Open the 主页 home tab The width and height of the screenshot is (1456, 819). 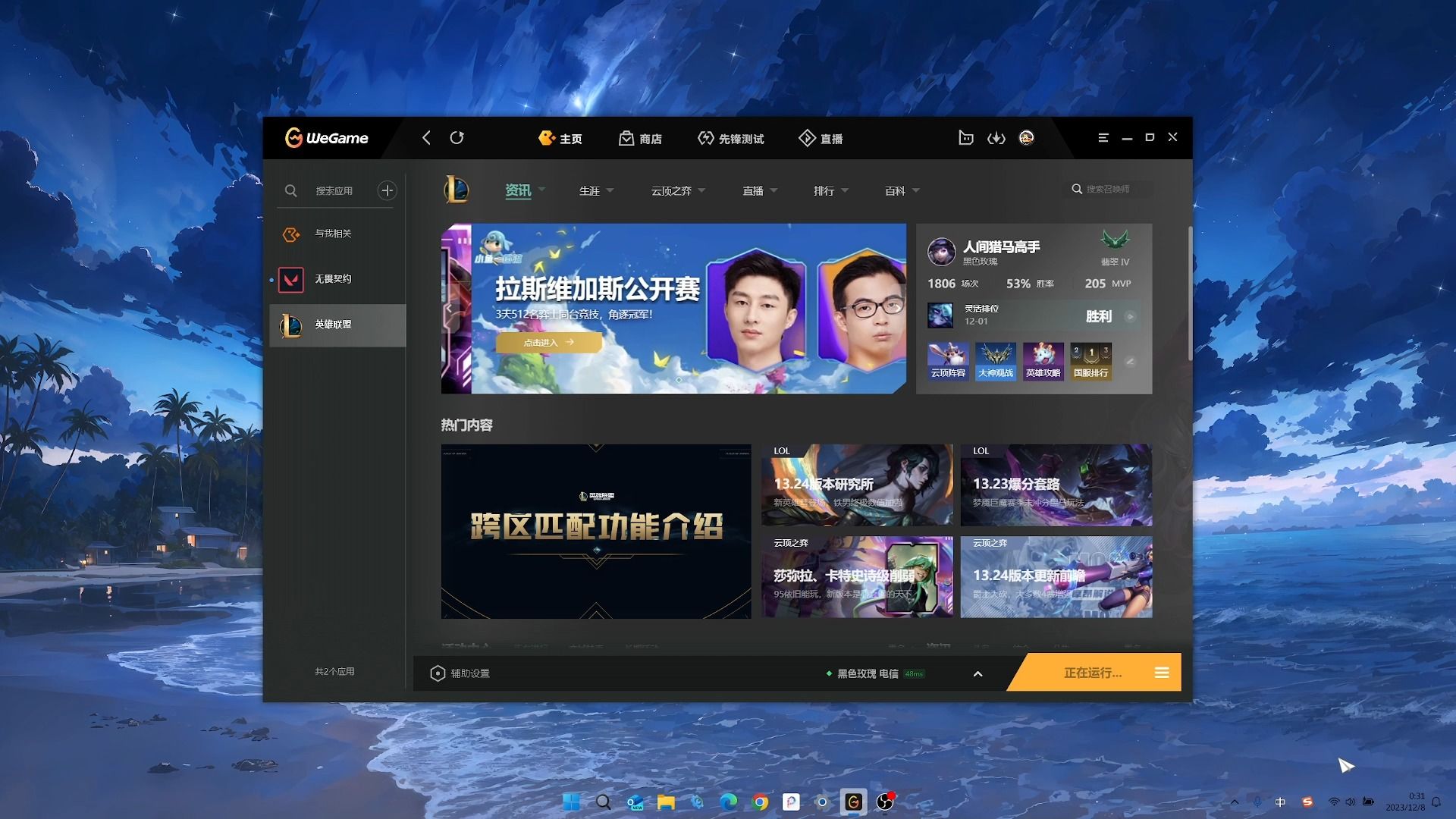click(x=560, y=139)
